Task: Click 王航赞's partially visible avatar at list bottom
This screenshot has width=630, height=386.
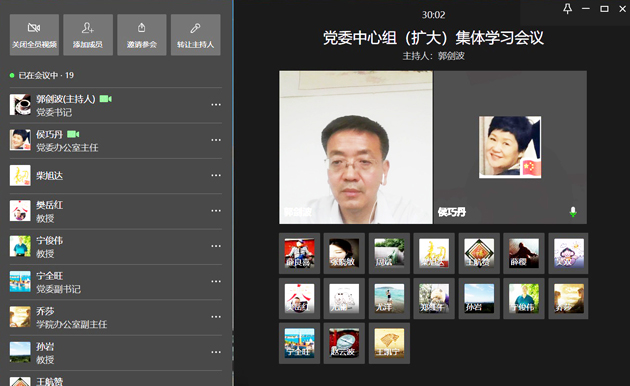Action: [x=20, y=382]
